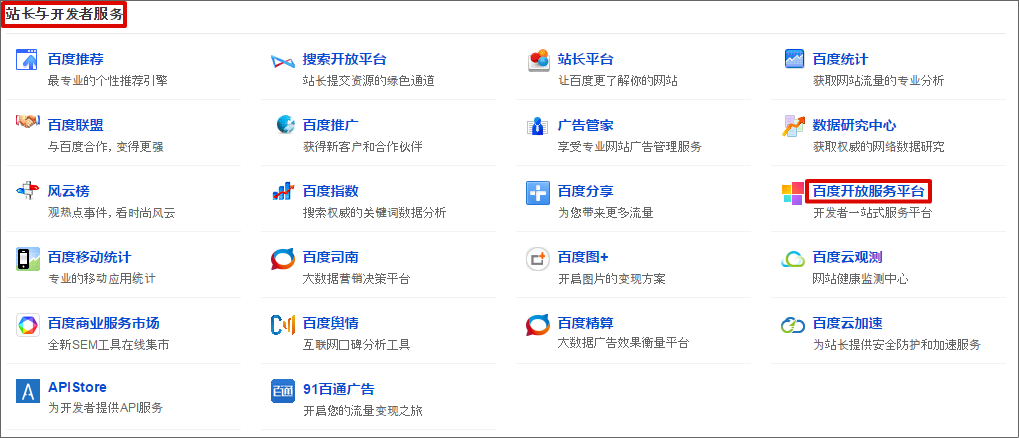The height and width of the screenshot is (438, 1019).
Task: Open the 百度司南 link
Action: point(331,257)
